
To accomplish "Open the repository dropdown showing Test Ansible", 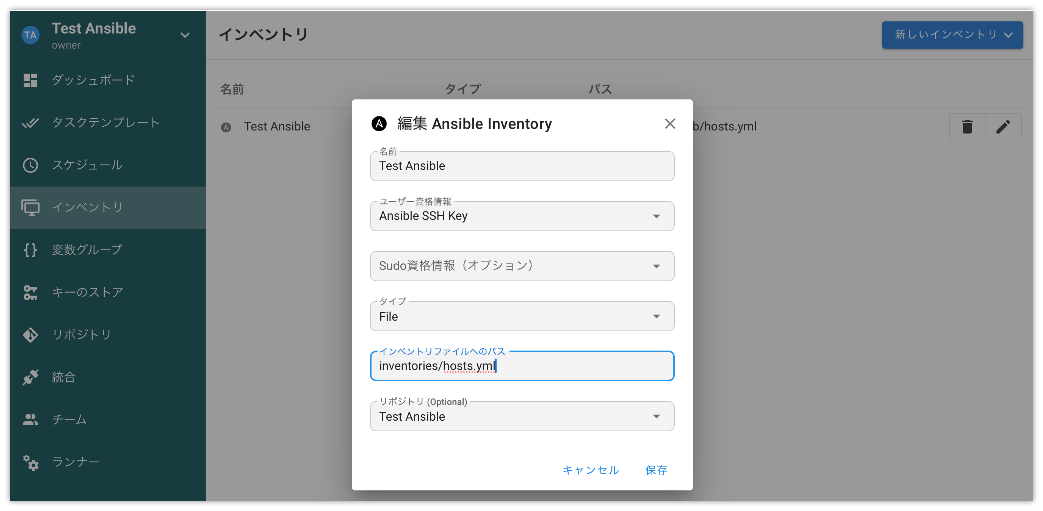I will tap(522, 417).
